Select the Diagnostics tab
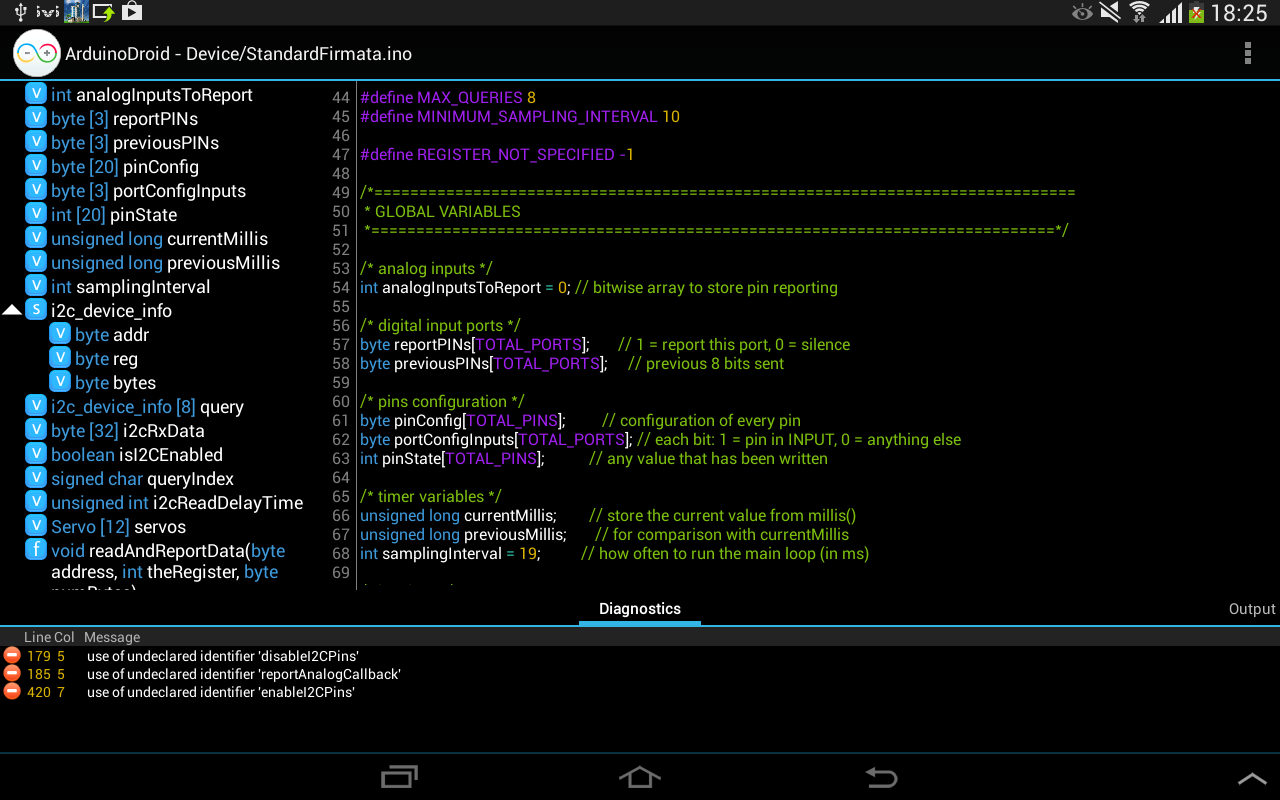This screenshot has width=1280, height=800. pyautogui.click(x=639, y=608)
